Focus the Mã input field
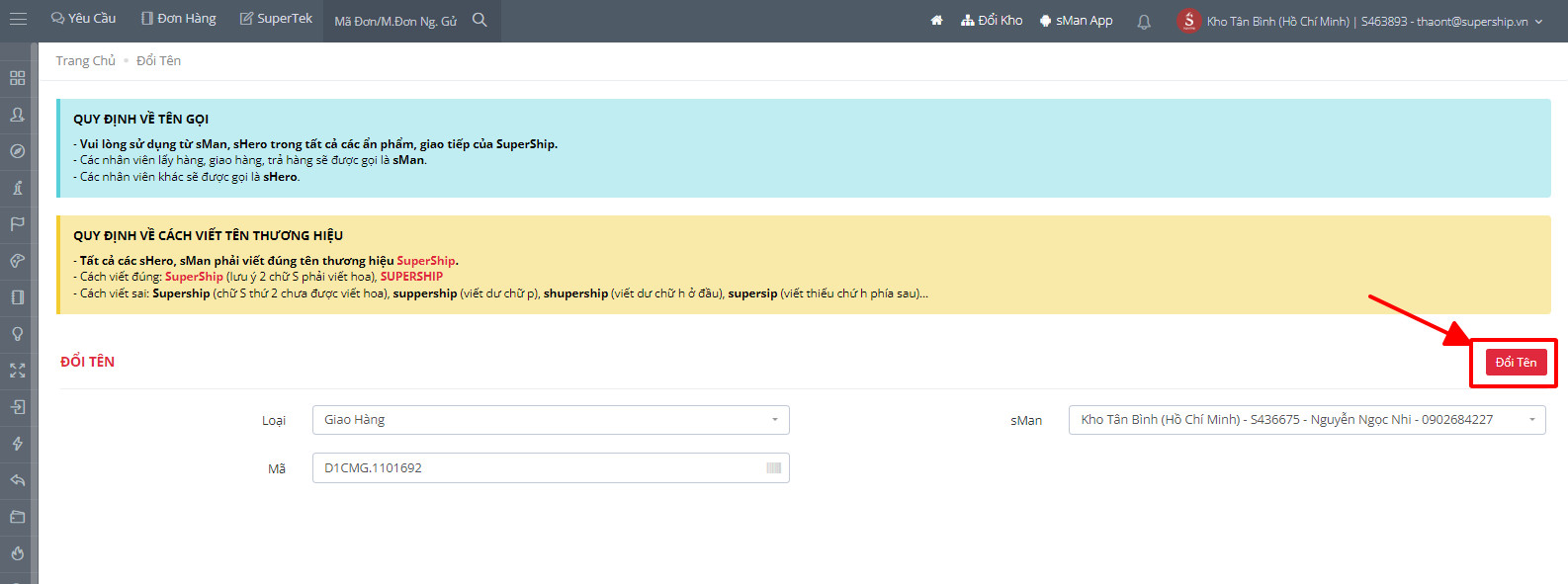This screenshot has width=1568, height=584. tap(551, 468)
